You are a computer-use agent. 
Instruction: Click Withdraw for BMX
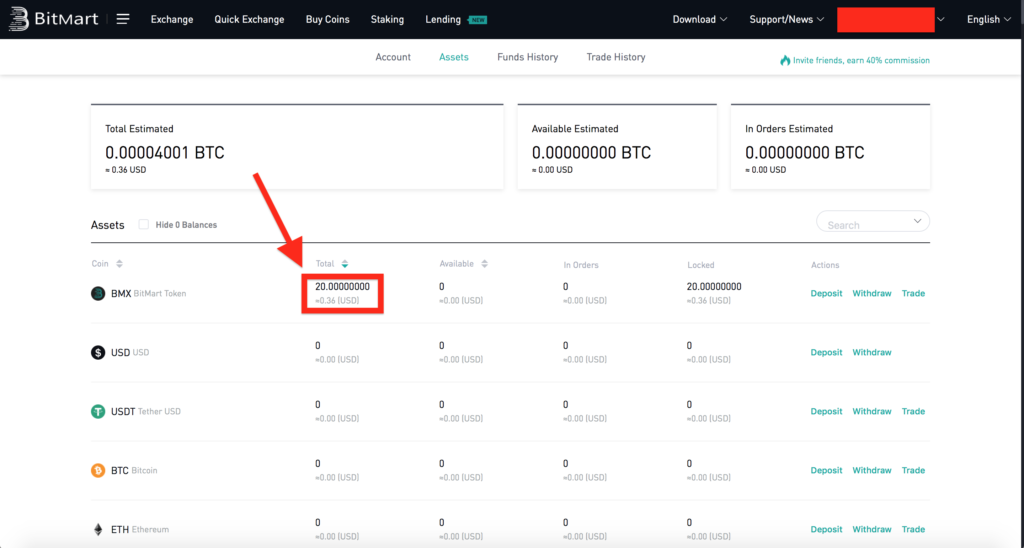coord(872,293)
